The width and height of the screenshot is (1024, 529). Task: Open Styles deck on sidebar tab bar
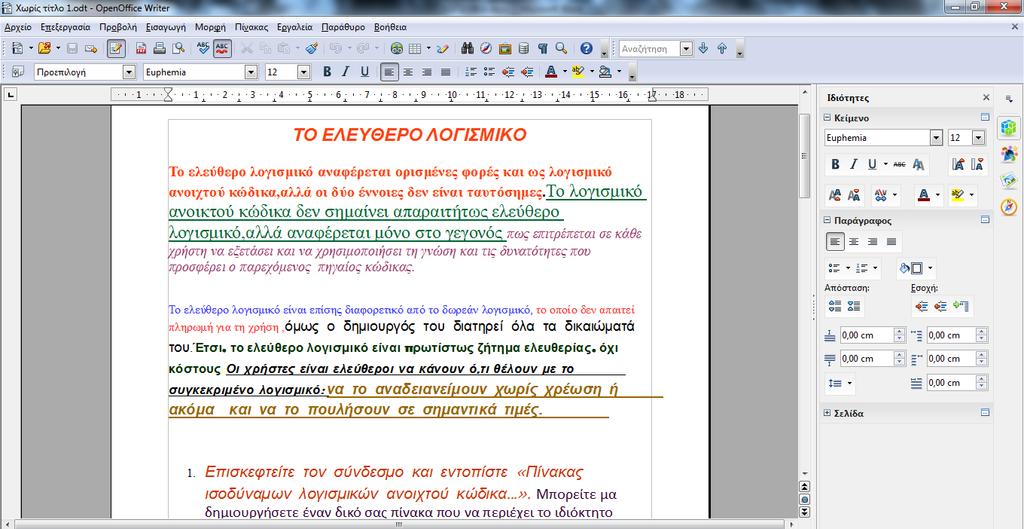click(1009, 153)
